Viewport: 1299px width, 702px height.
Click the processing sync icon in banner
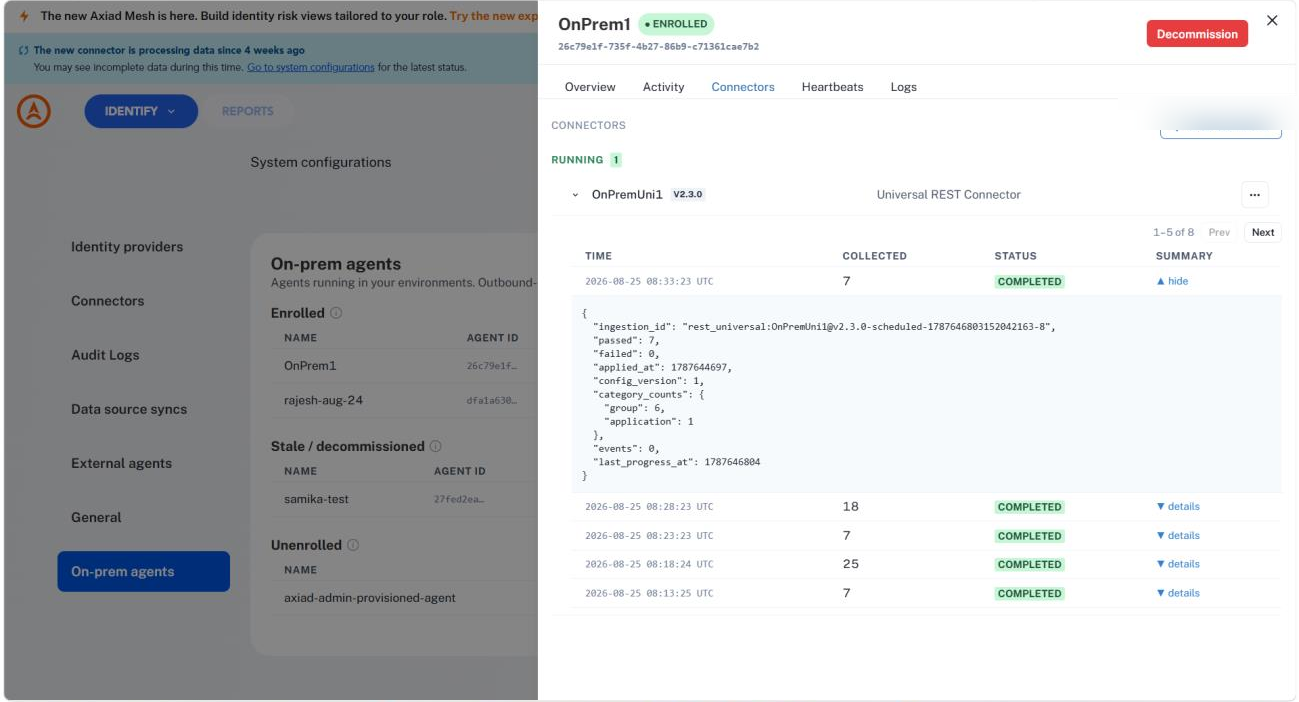24,50
